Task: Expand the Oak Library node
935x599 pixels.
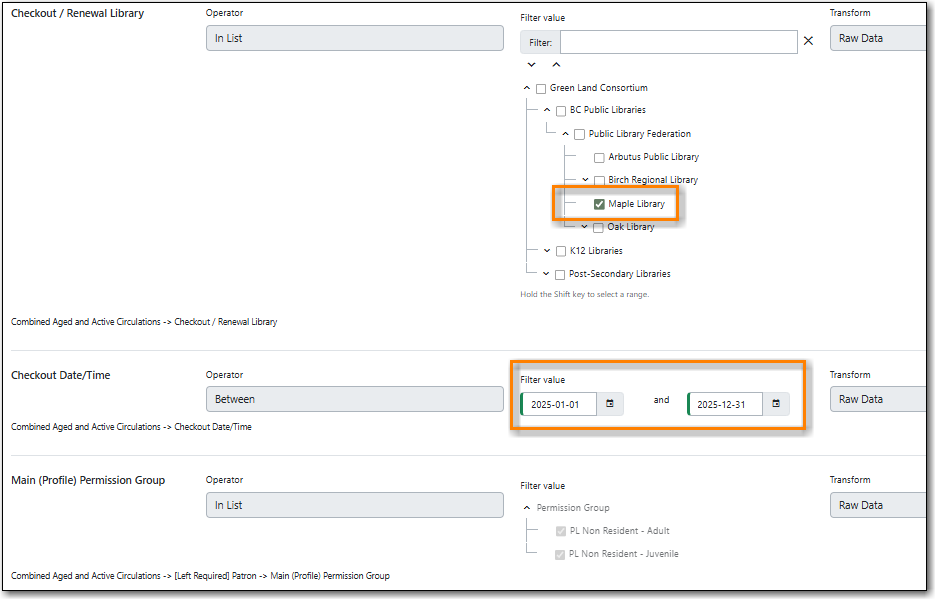Action: coord(585,227)
